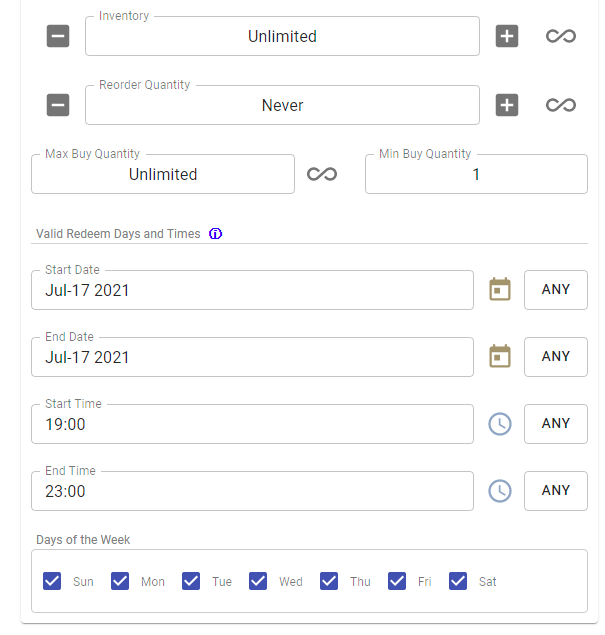Click infinity icon beside Reorder Quantity
The image size is (605, 635).
pyautogui.click(x=561, y=105)
